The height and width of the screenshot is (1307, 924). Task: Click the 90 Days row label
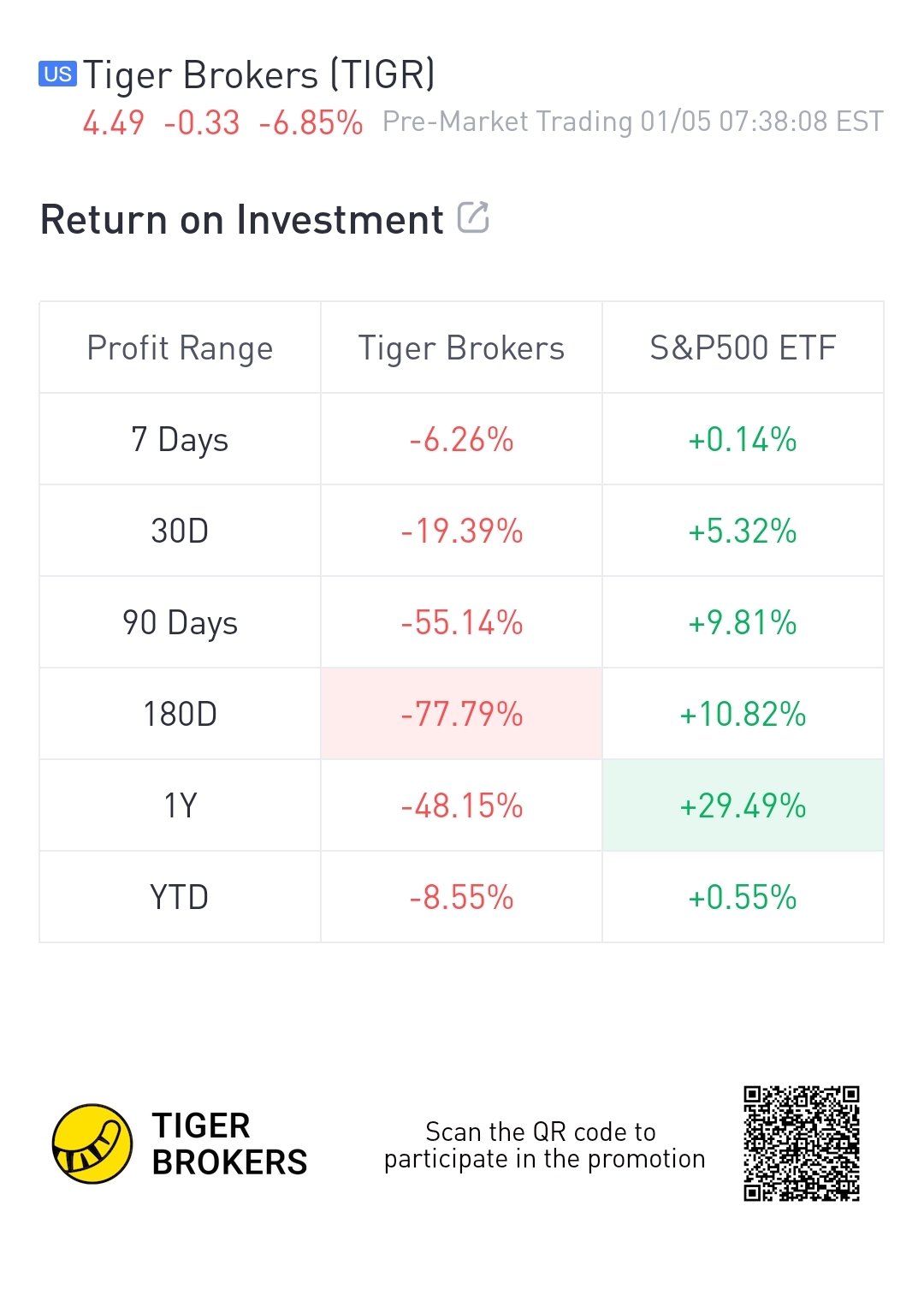(180, 623)
